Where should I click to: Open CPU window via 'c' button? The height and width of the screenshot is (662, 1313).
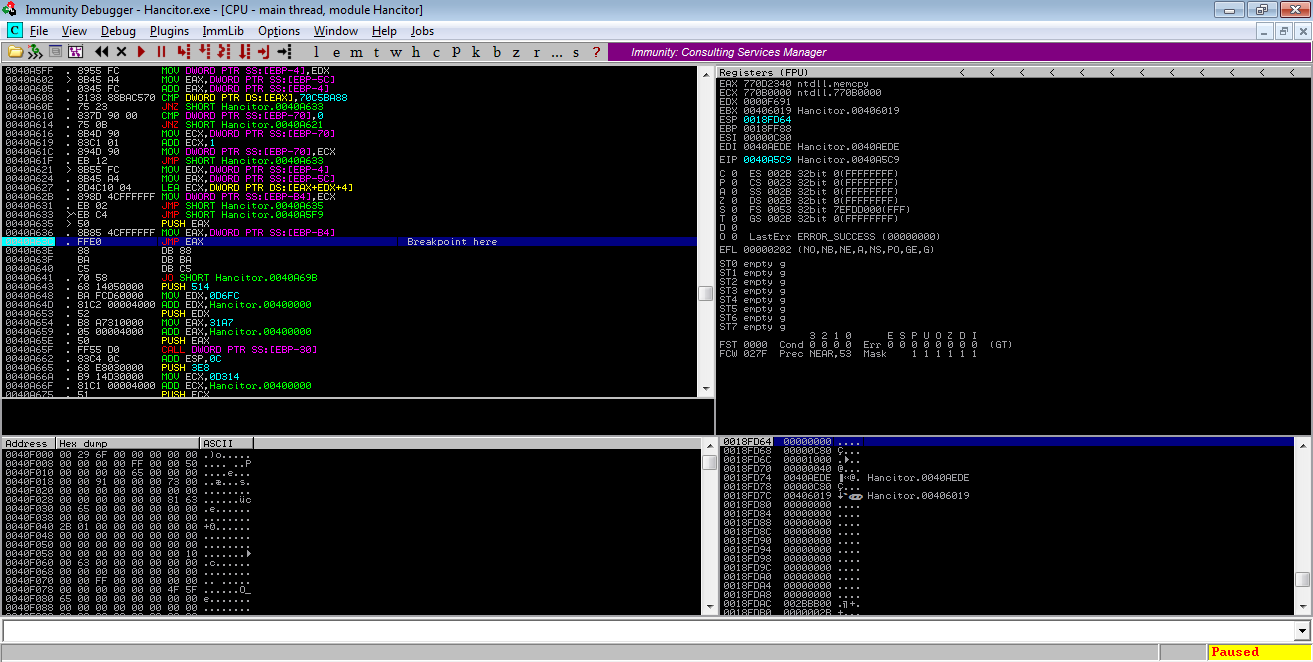[436, 52]
